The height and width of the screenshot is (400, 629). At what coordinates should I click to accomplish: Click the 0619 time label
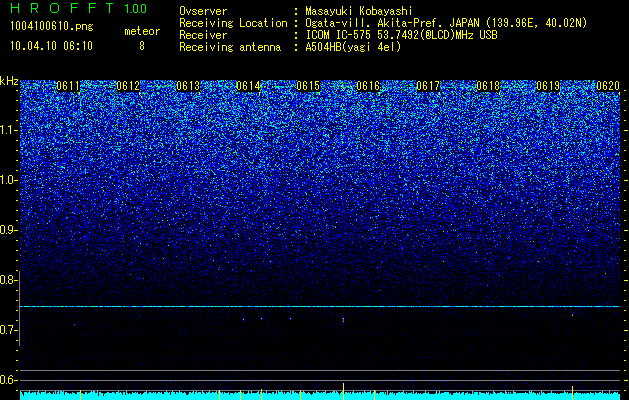548,86
